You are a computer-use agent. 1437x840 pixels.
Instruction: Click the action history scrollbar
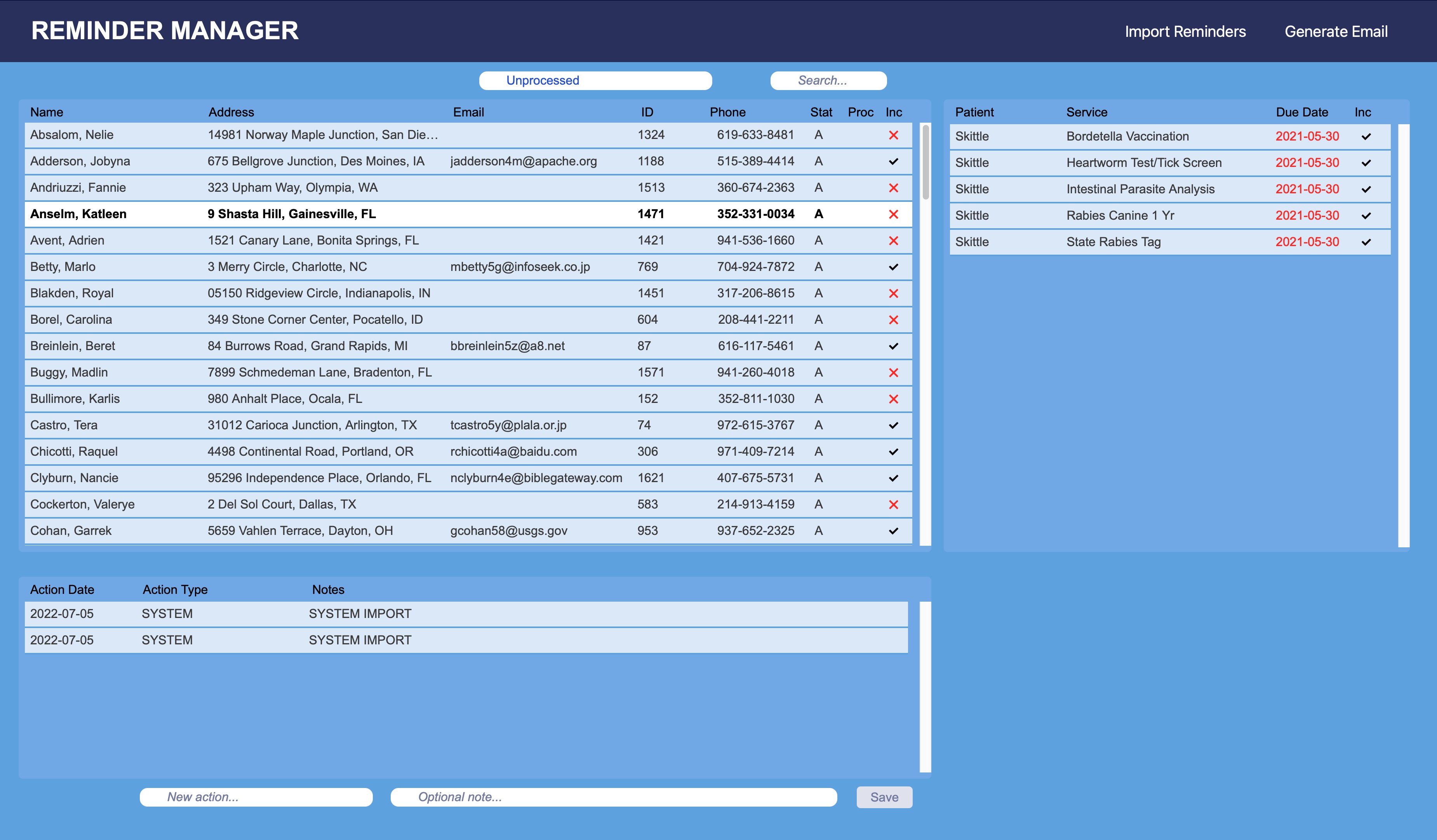coord(925,687)
